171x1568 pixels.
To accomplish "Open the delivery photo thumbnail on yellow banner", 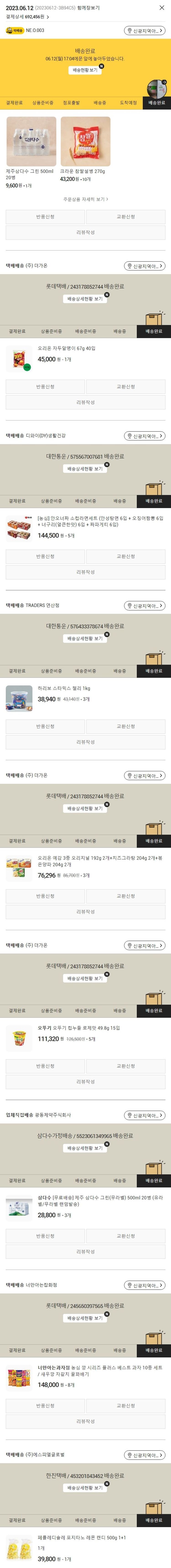I will coord(156,88).
